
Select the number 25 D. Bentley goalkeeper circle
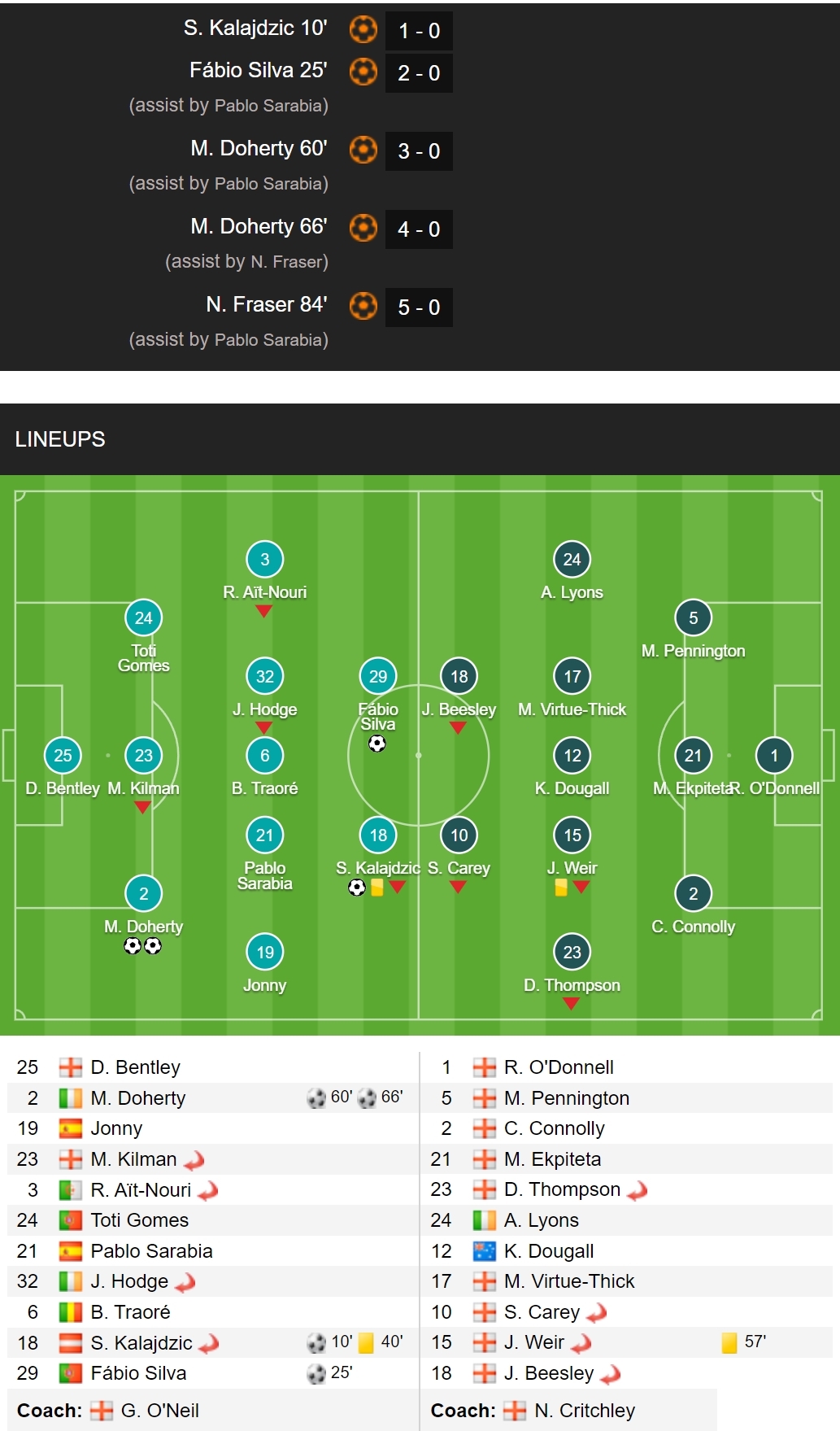pyautogui.click(x=63, y=755)
